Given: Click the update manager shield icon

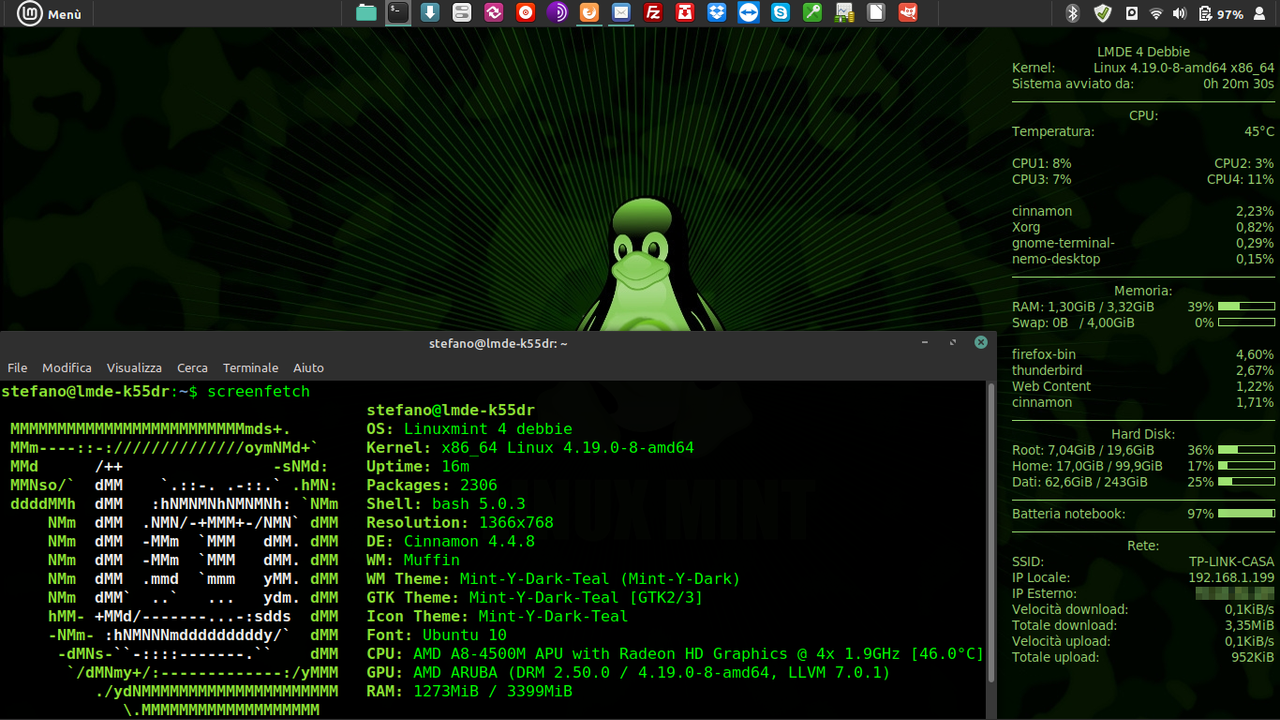Looking at the screenshot, I should [1102, 14].
